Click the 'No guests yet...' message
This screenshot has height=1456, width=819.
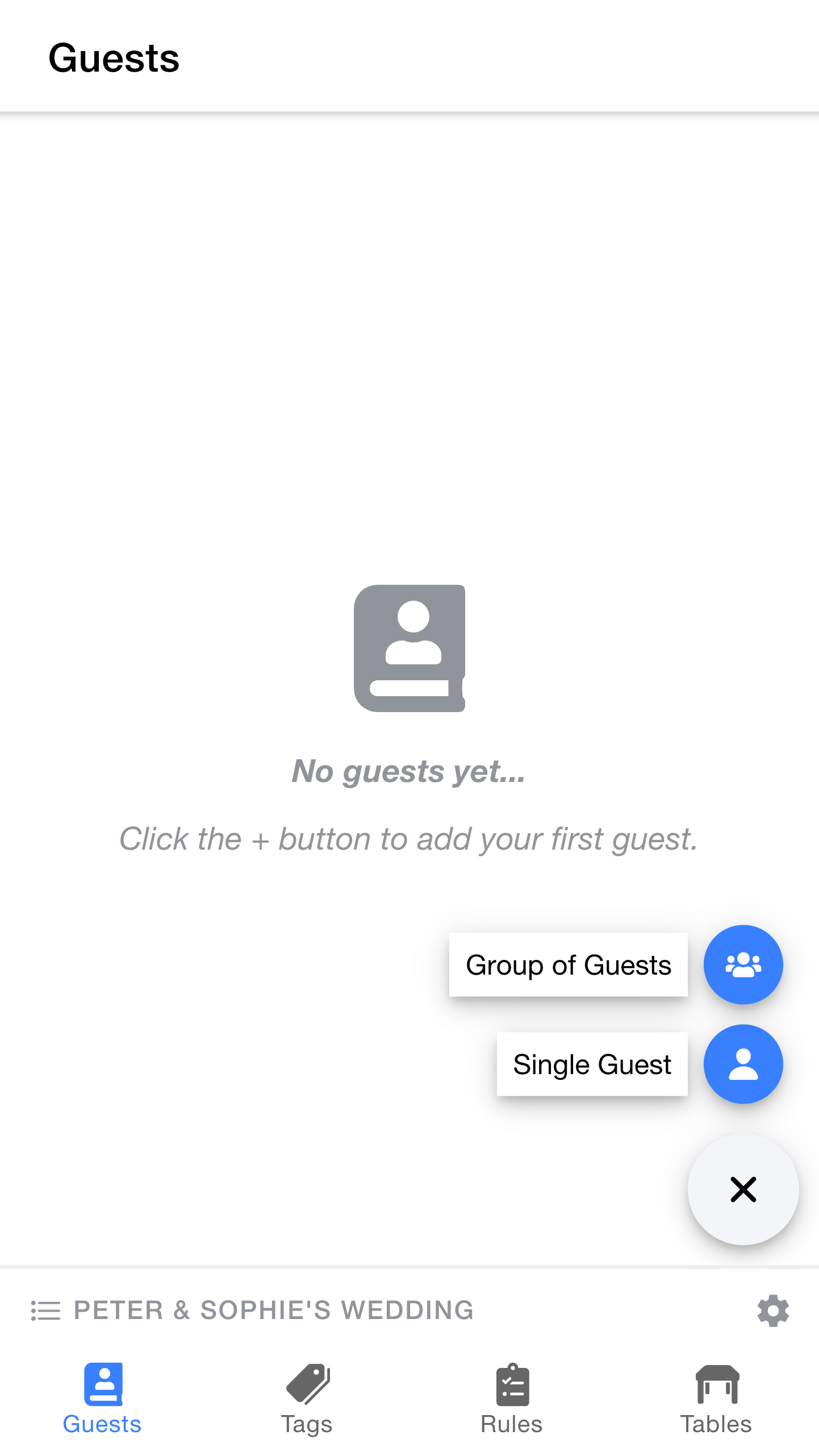(408, 771)
